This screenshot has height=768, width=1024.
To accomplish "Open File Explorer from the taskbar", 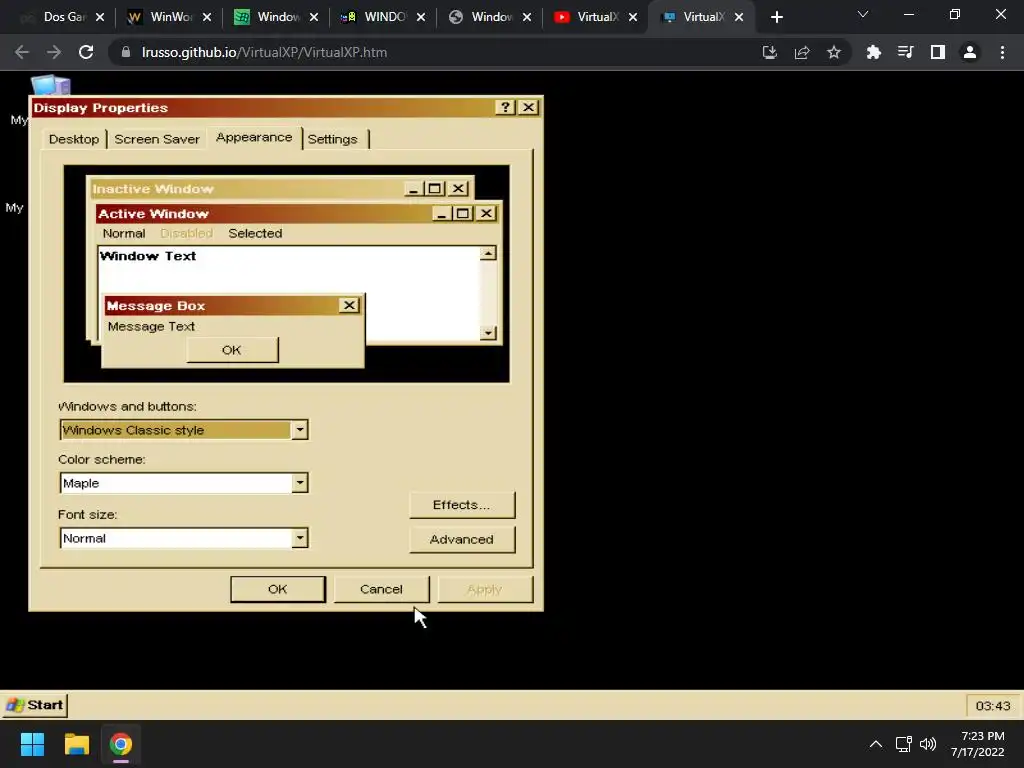I will point(76,744).
